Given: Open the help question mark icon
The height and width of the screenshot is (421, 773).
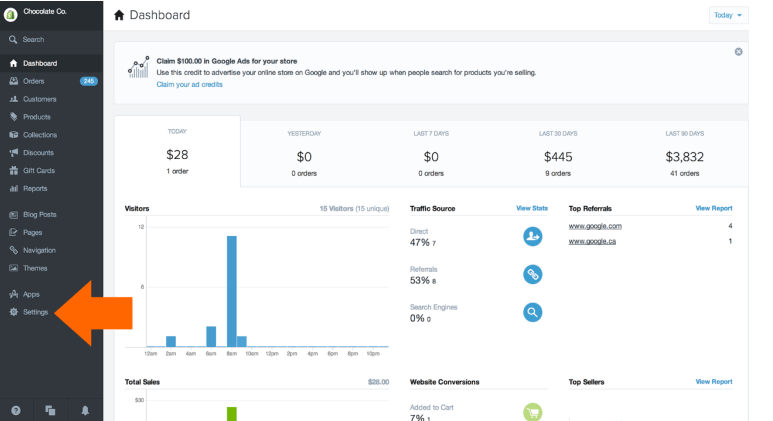Looking at the screenshot, I should 16,410.
